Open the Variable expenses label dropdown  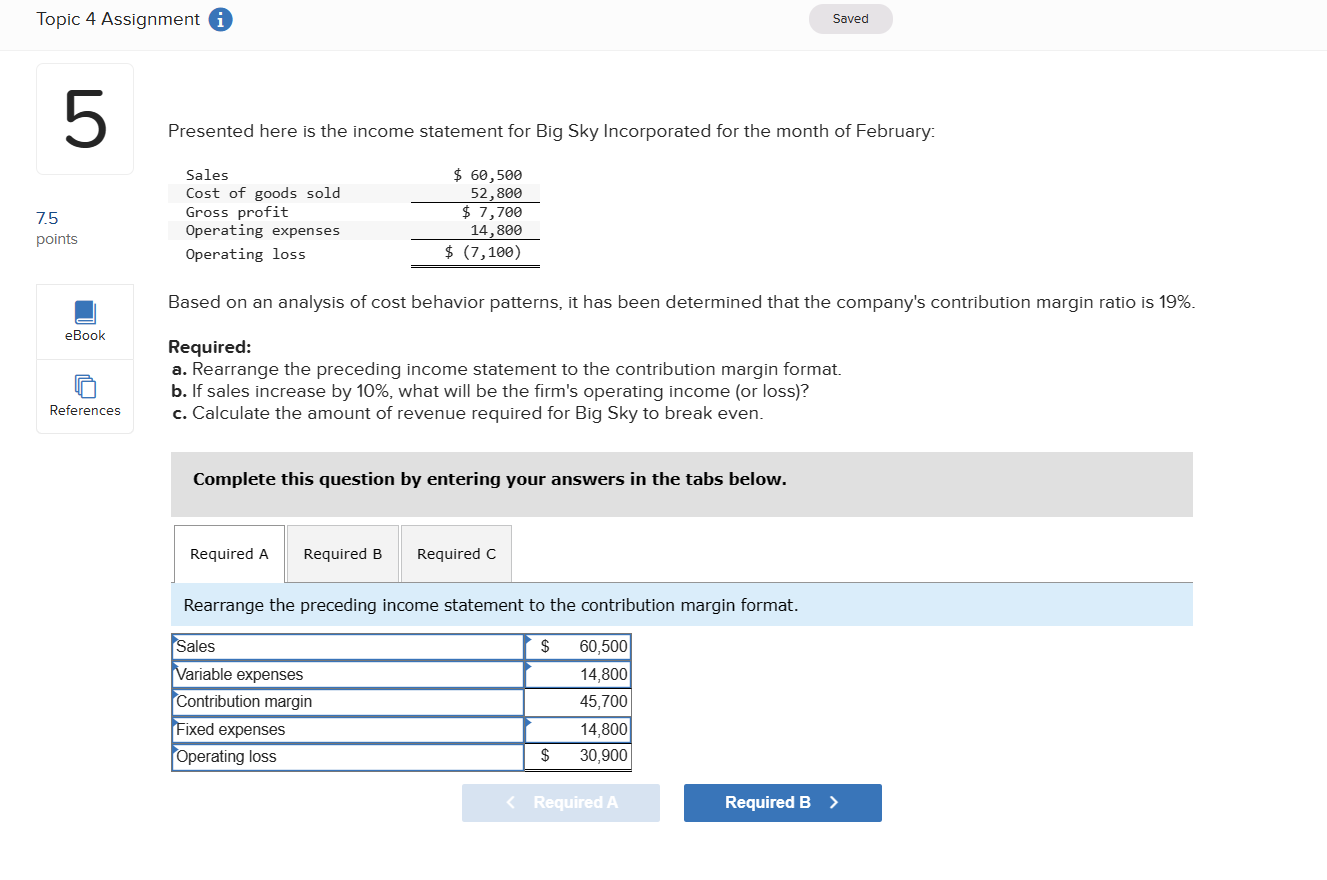[346, 674]
